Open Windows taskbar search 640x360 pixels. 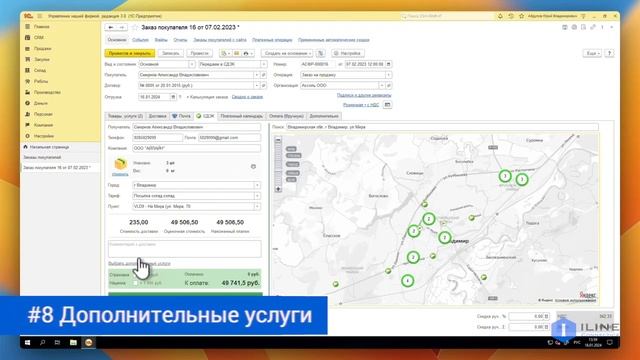pyautogui.click(x=42, y=342)
